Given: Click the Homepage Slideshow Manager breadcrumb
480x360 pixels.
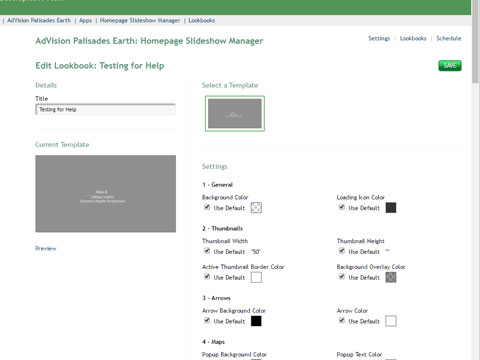Looking at the screenshot, I should click(x=140, y=20).
